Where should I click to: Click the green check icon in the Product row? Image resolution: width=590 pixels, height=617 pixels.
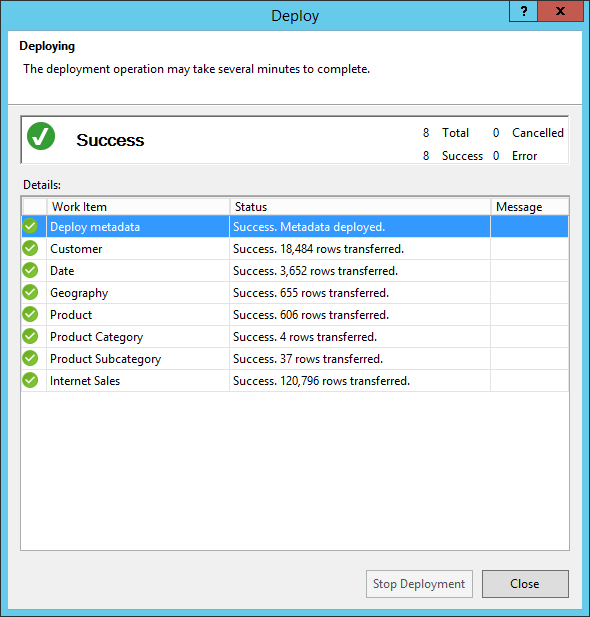tap(30, 314)
